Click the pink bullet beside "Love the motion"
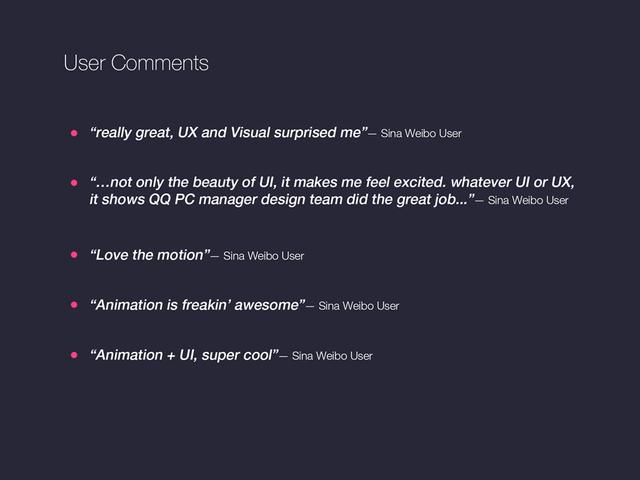The image size is (640, 480). coord(74,255)
